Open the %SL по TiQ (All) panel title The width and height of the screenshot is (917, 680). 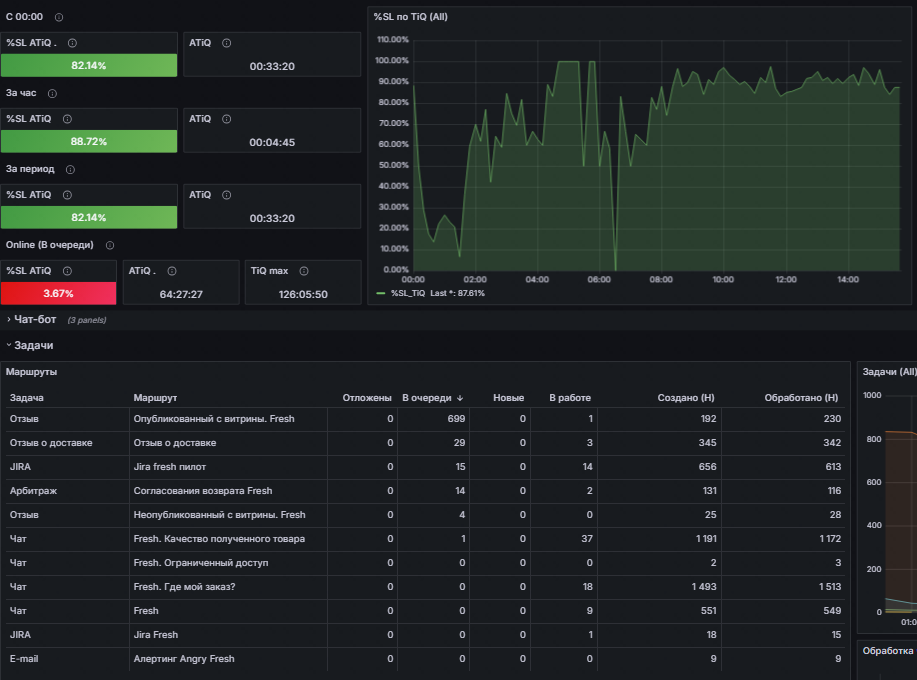click(411, 17)
